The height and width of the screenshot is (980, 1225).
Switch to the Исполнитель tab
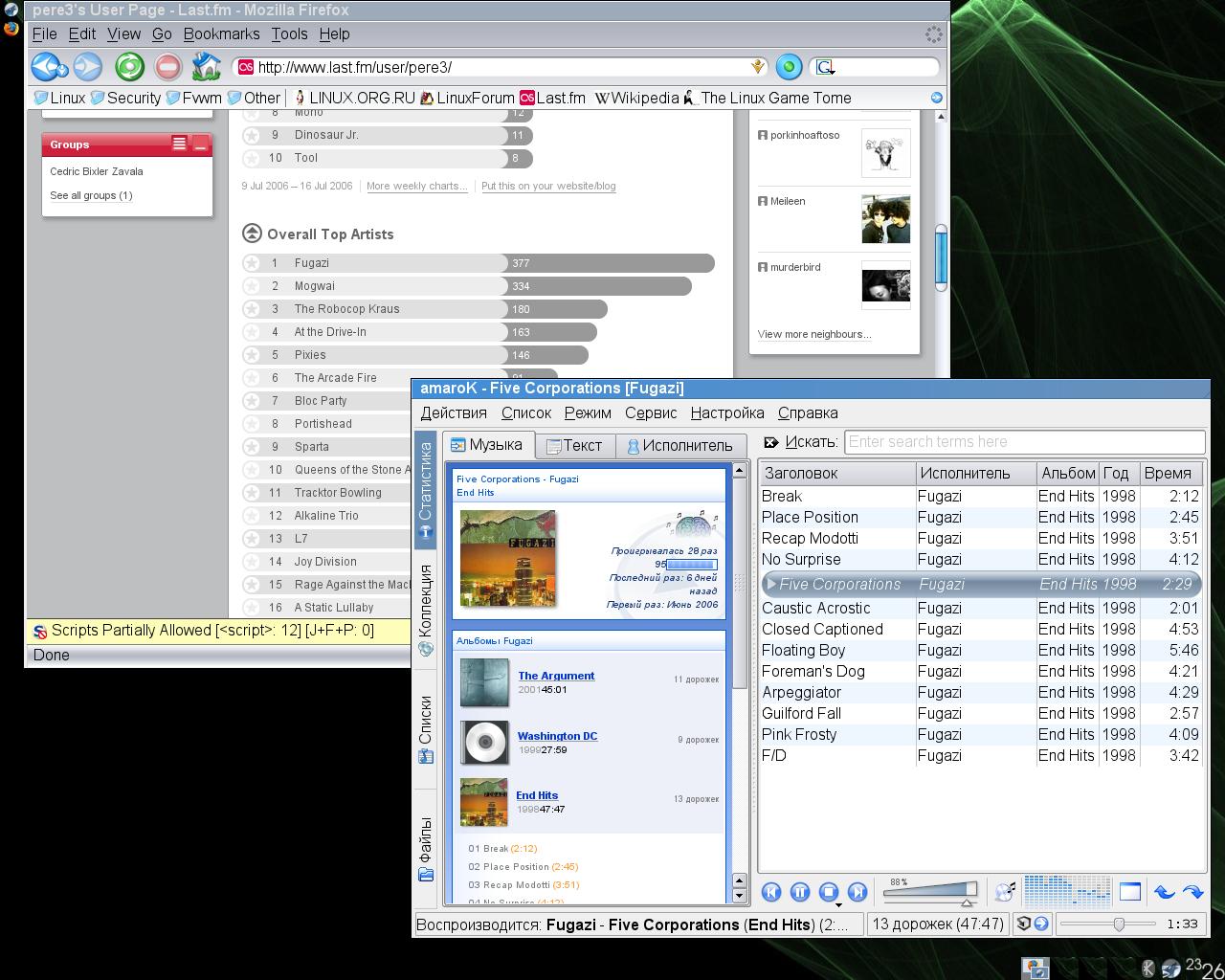coord(679,445)
